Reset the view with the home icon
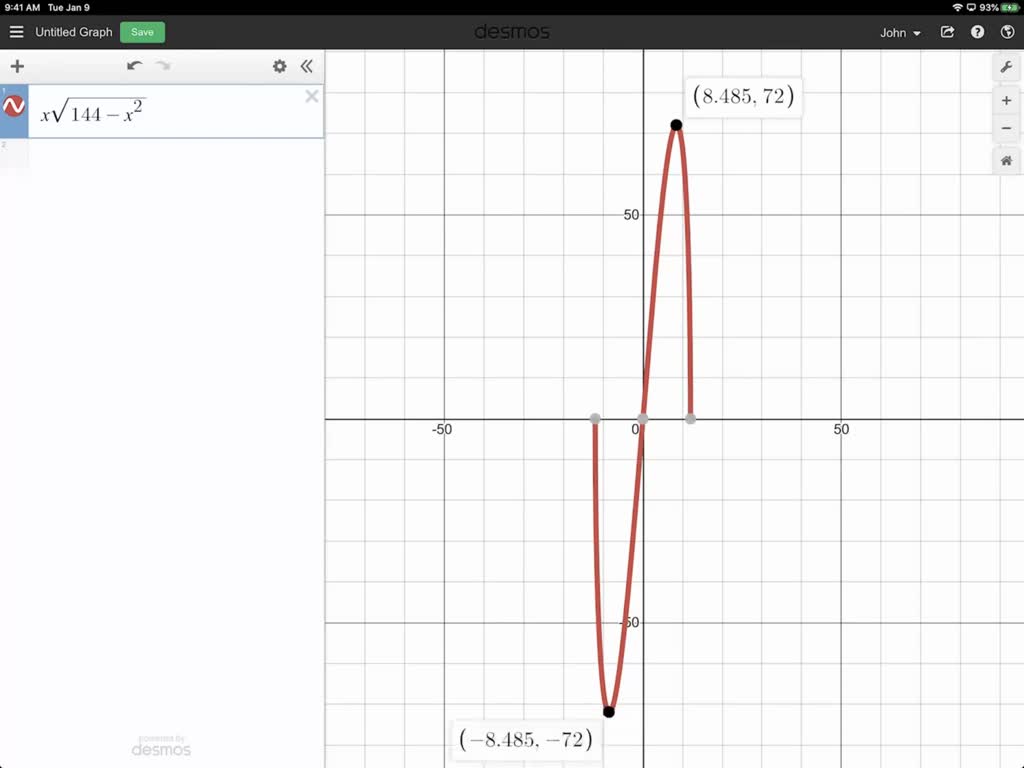This screenshot has height=768, width=1024. point(1006,160)
